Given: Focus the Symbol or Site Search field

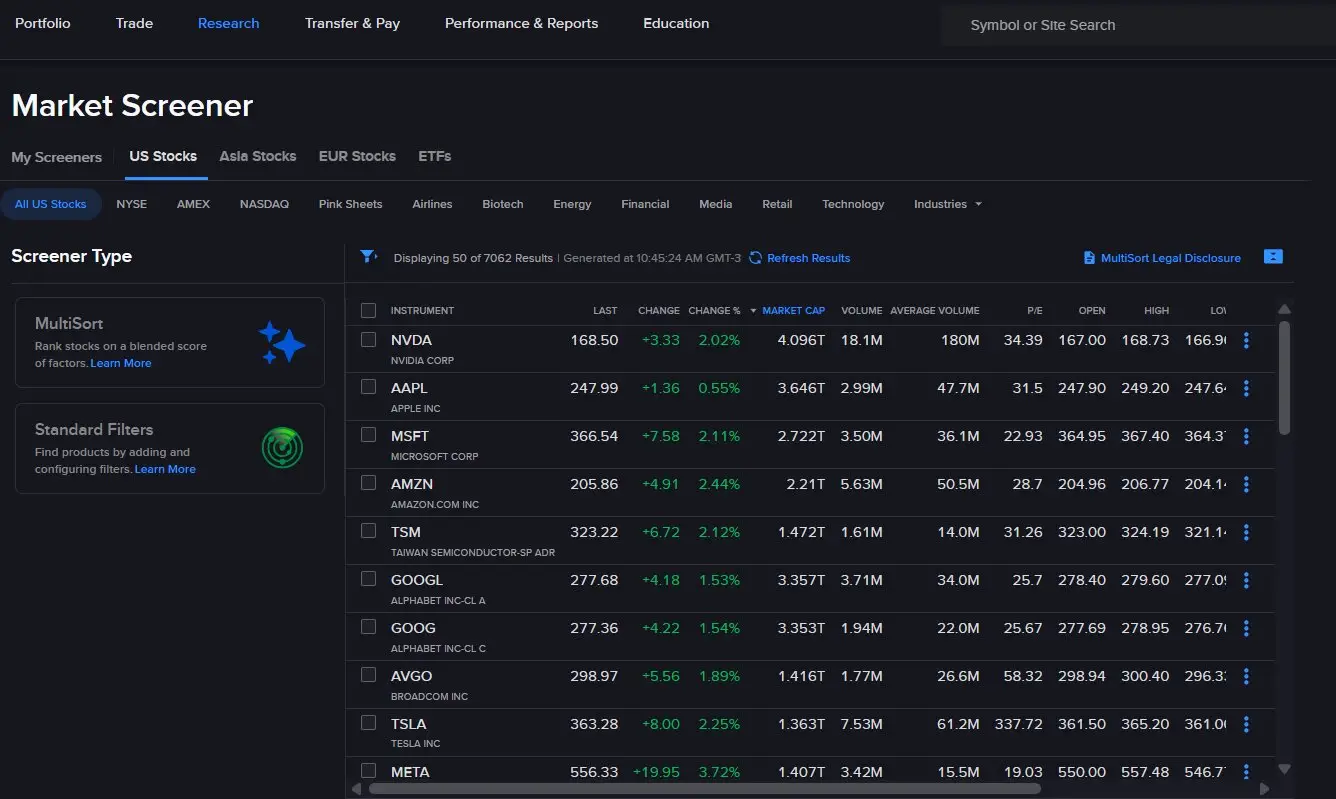Looking at the screenshot, I should point(1138,25).
